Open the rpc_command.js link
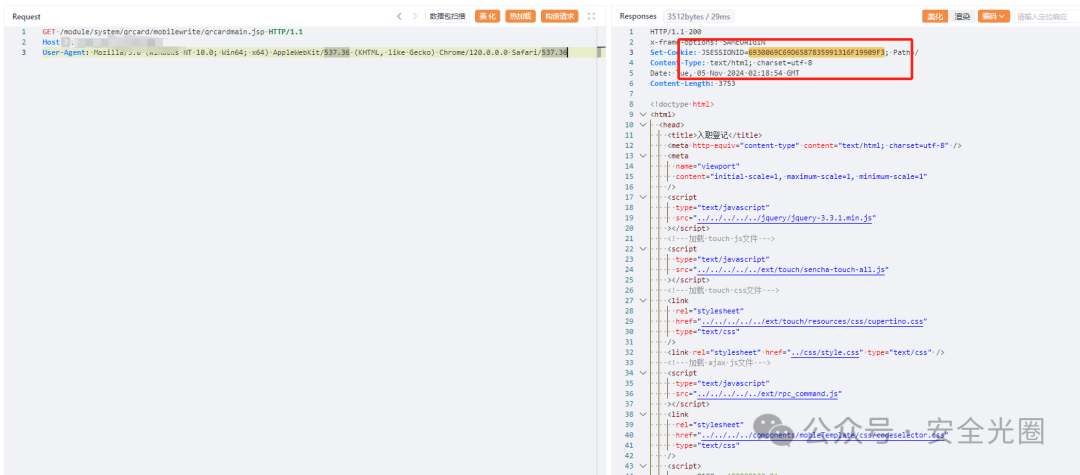 pos(770,393)
